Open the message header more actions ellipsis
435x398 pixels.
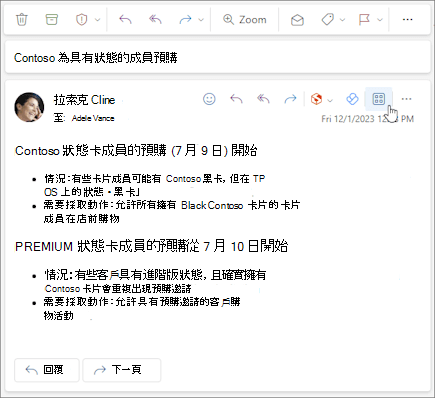(x=406, y=99)
